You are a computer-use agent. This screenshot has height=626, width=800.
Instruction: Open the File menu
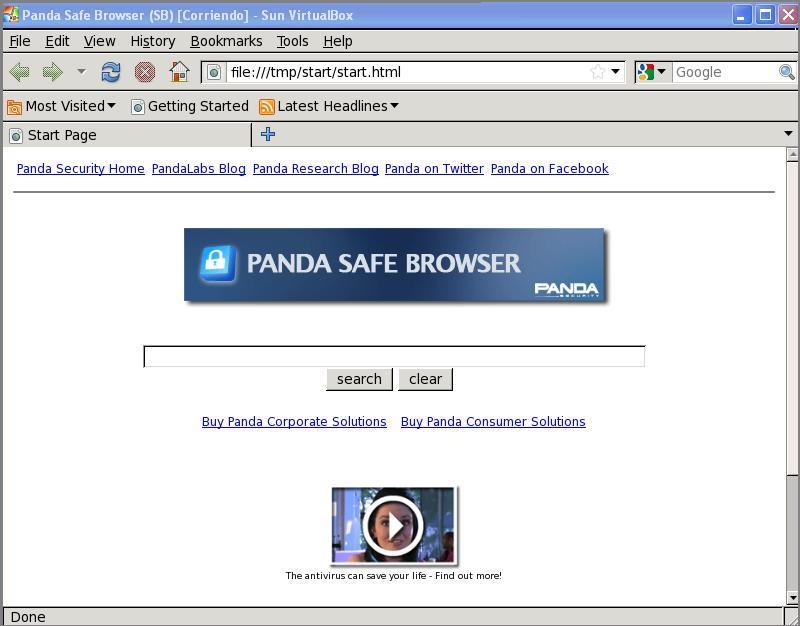point(20,41)
